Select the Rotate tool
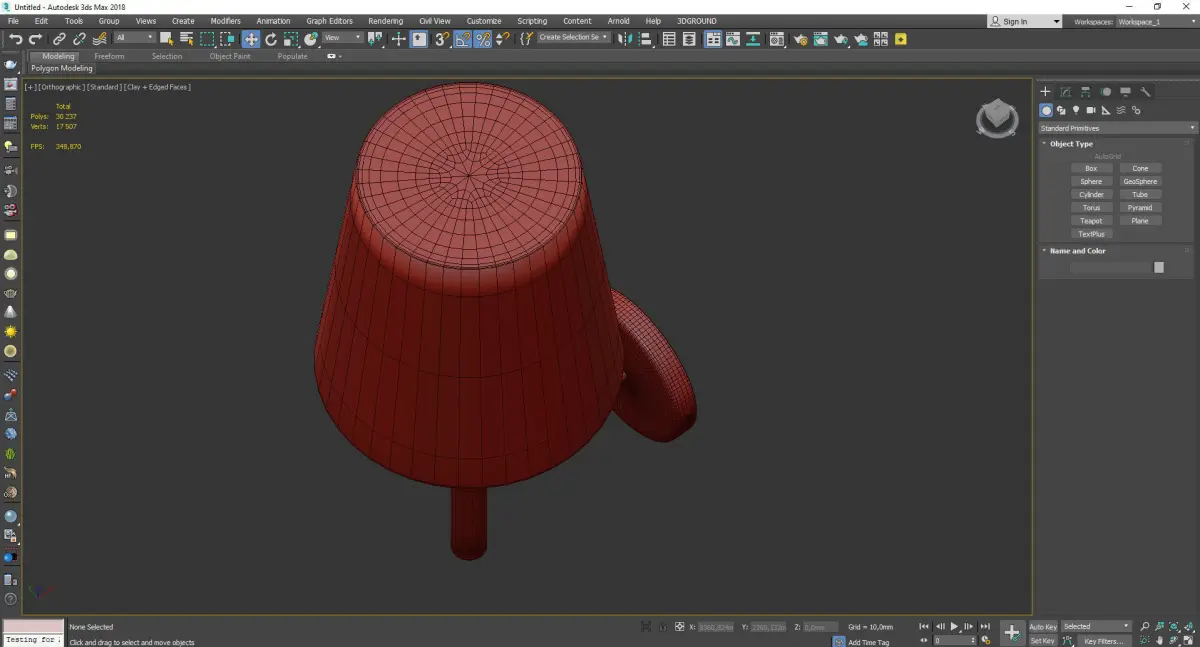Screen dimensions: 1200x647 pyautogui.click(x=270, y=39)
